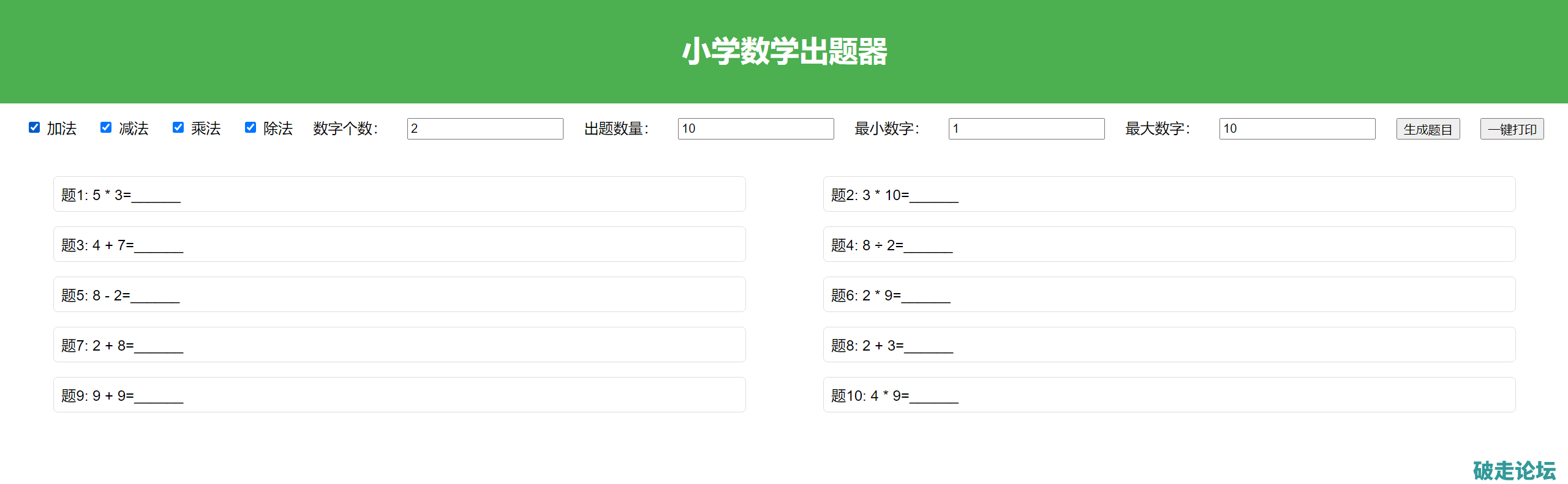1568x484 pixels.
Task: Click the 一键打印 button
Action: click(x=1512, y=129)
